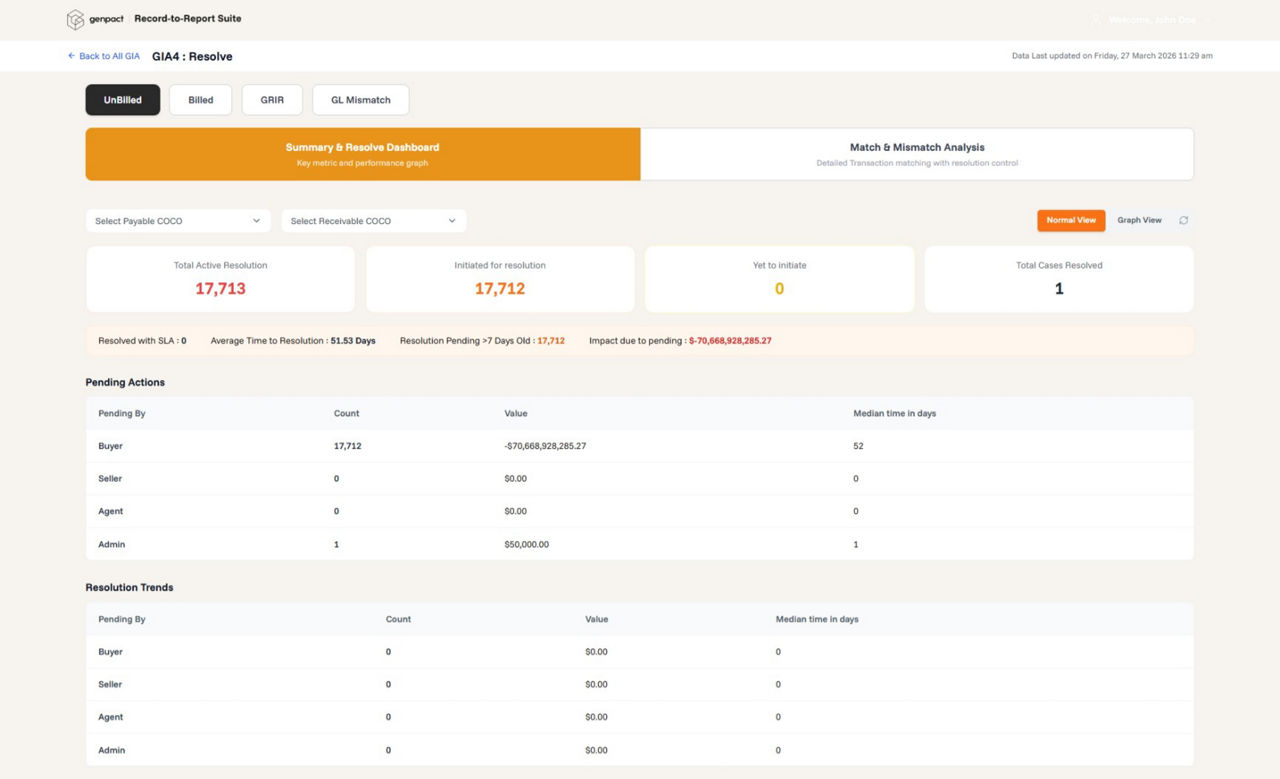Click Agent row in Resolution Trends

tap(640, 717)
